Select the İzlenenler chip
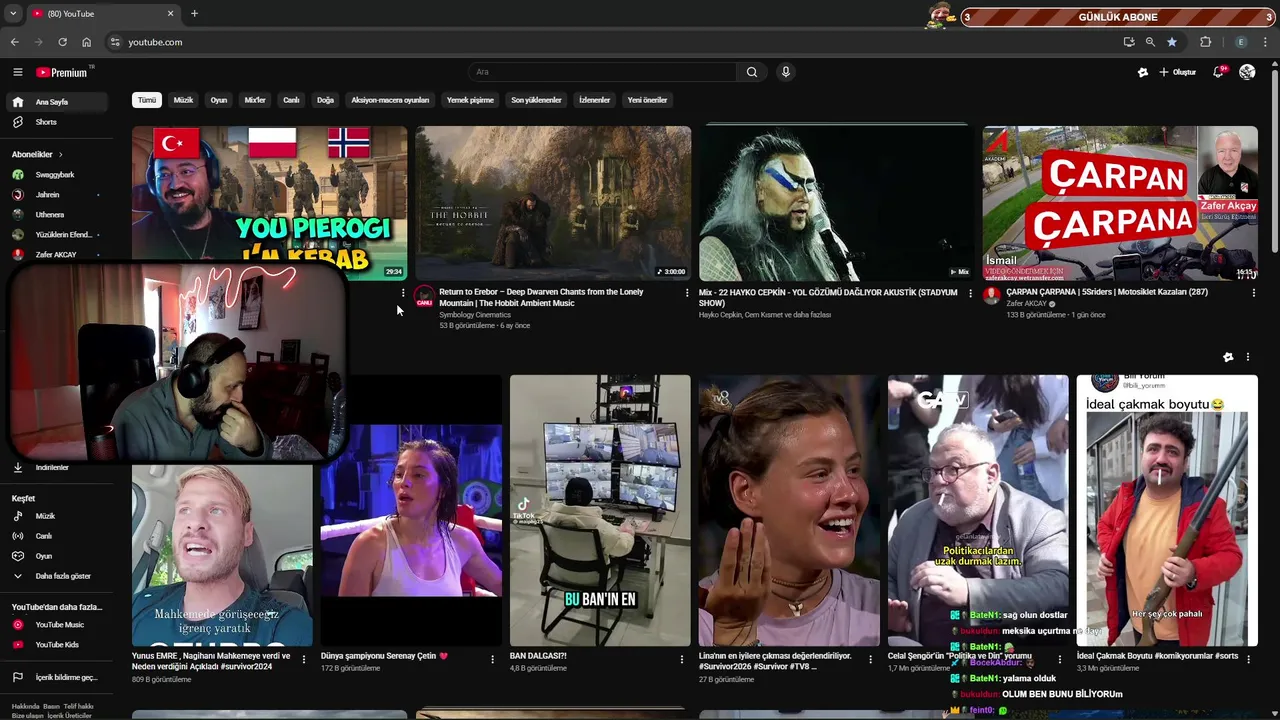Image resolution: width=1280 pixels, height=720 pixels. point(594,100)
